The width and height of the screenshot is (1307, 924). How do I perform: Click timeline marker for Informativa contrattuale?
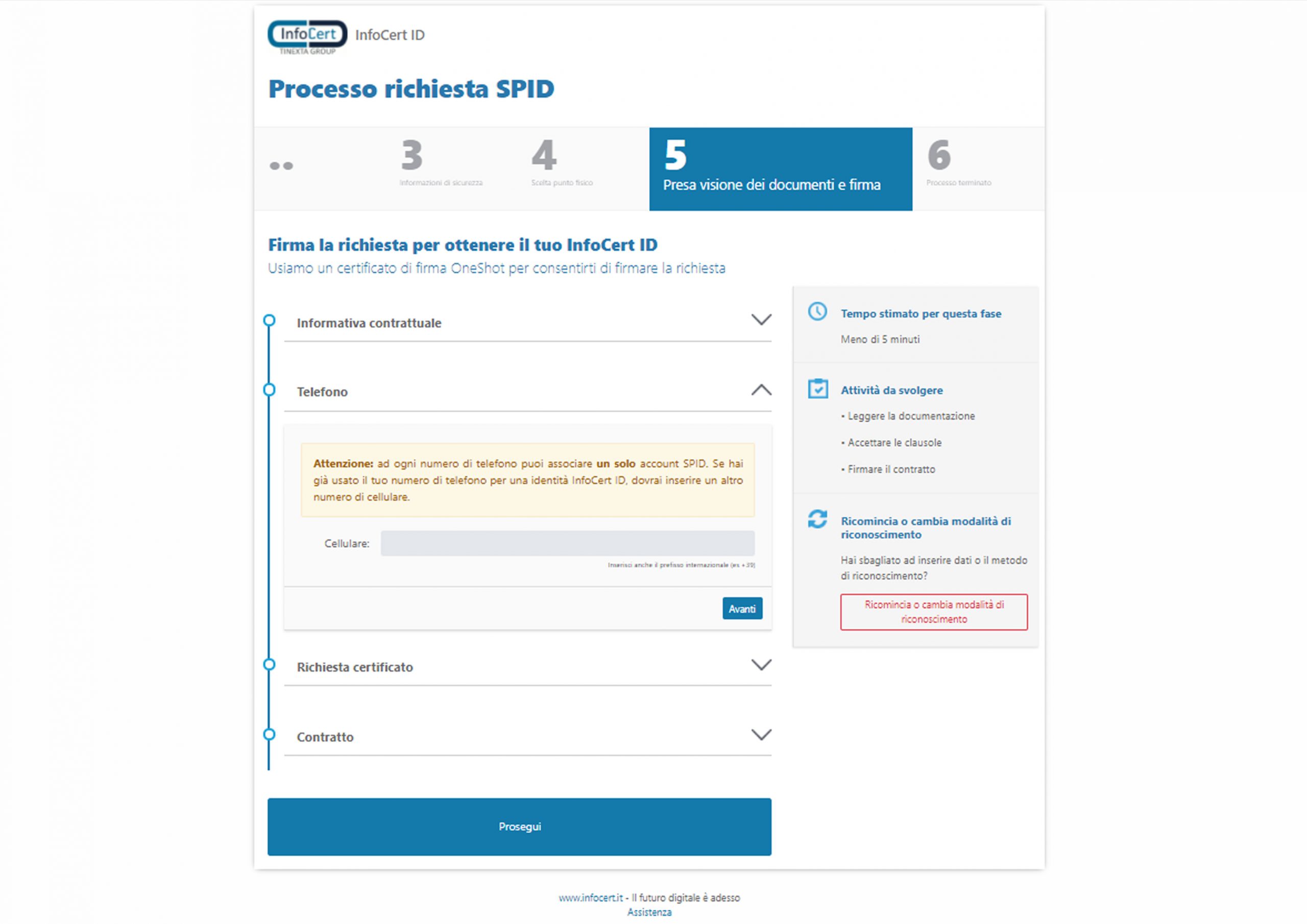[269, 321]
